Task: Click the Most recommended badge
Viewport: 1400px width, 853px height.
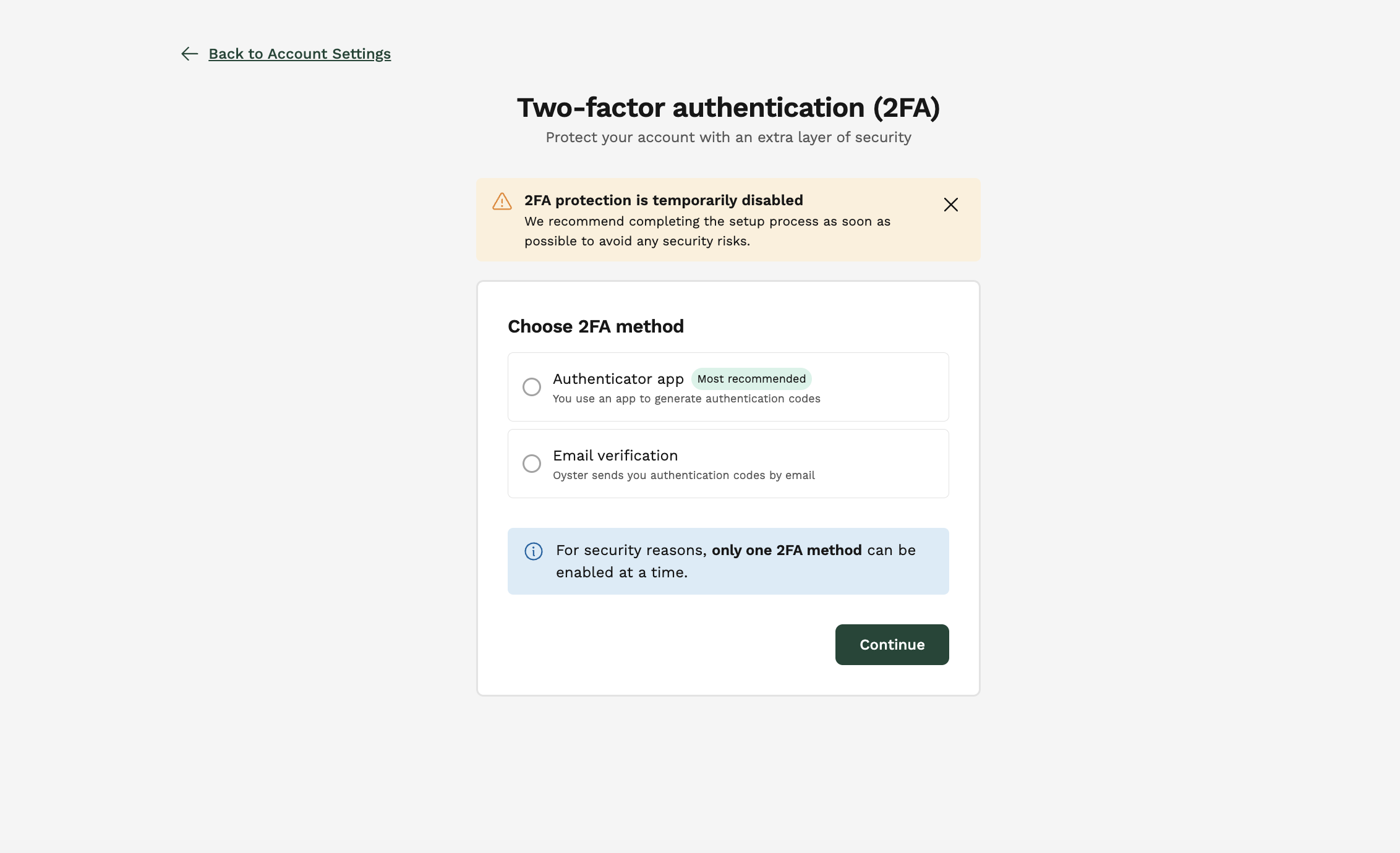Action: click(751, 379)
